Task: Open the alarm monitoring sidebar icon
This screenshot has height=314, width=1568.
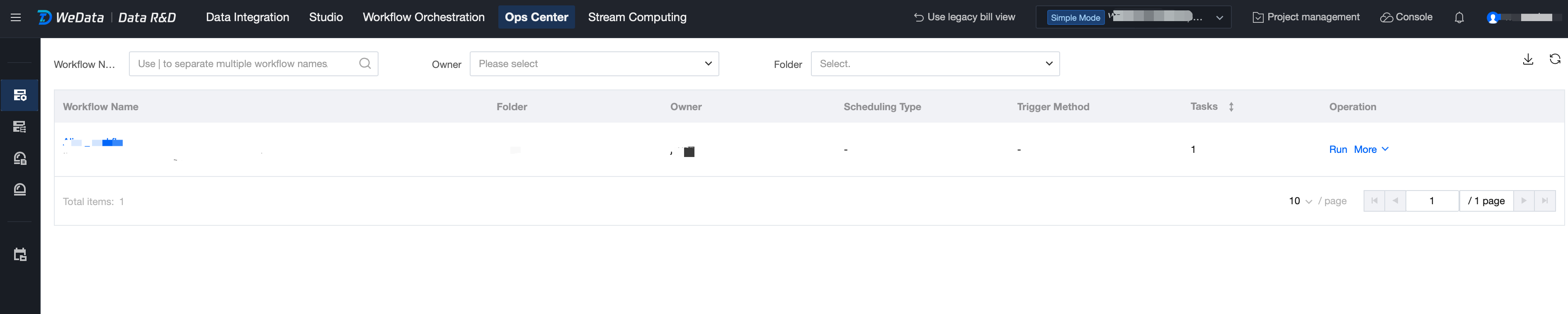Action: (x=20, y=189)
